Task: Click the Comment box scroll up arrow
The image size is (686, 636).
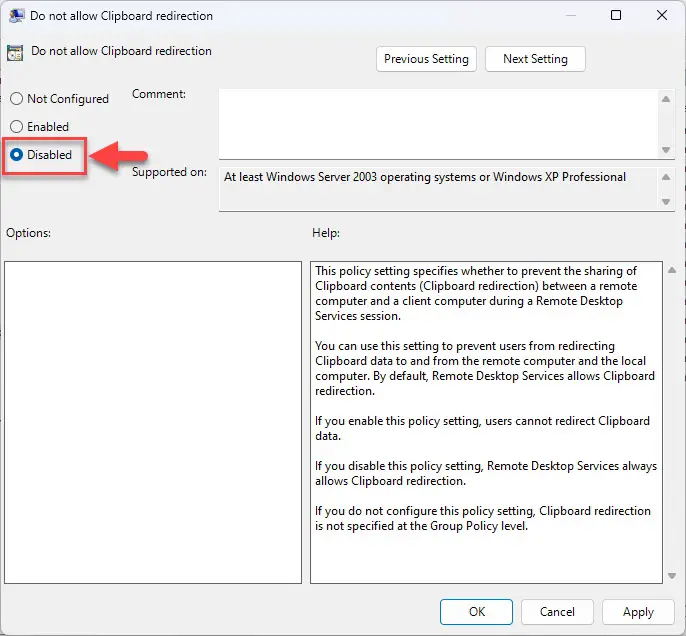Action: coord(666,99)
